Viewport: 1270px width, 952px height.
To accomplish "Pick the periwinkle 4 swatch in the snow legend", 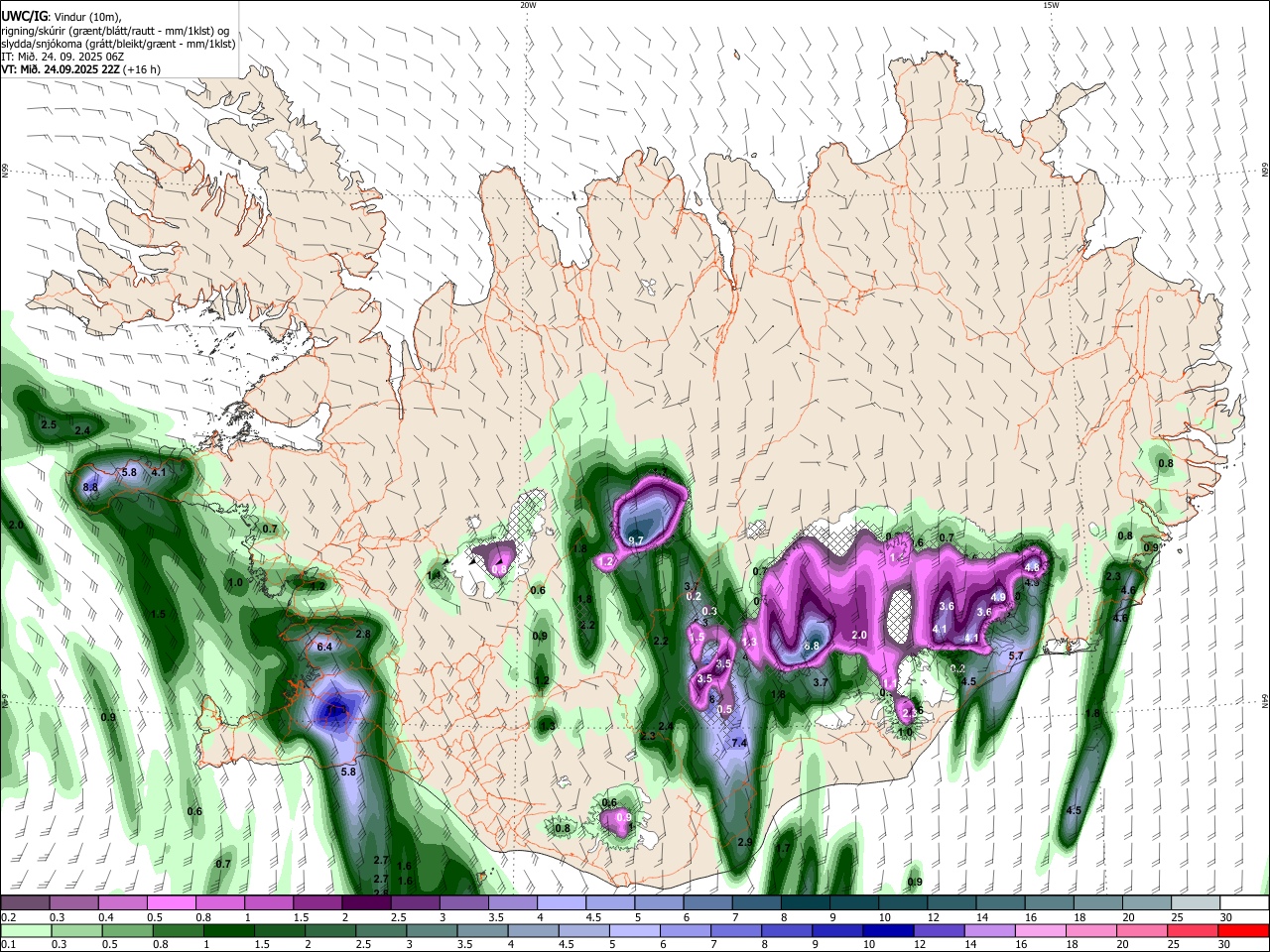I will pos(562,903).
